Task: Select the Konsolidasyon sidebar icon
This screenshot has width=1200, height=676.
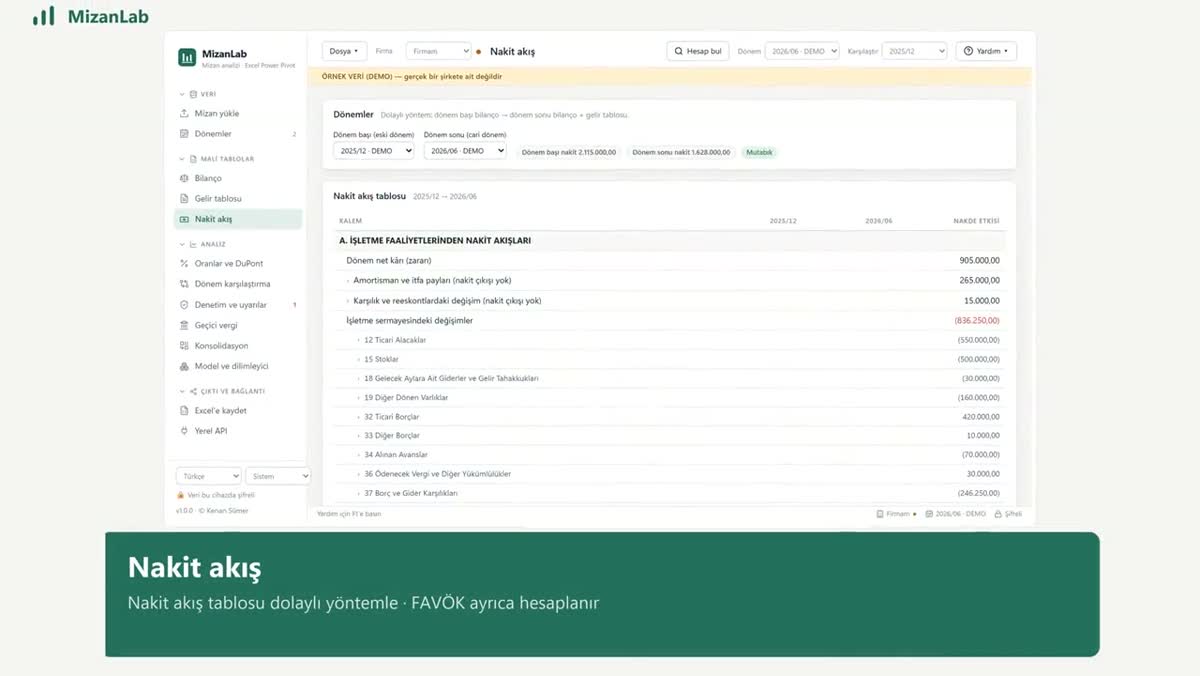Action: click(184, 346)
